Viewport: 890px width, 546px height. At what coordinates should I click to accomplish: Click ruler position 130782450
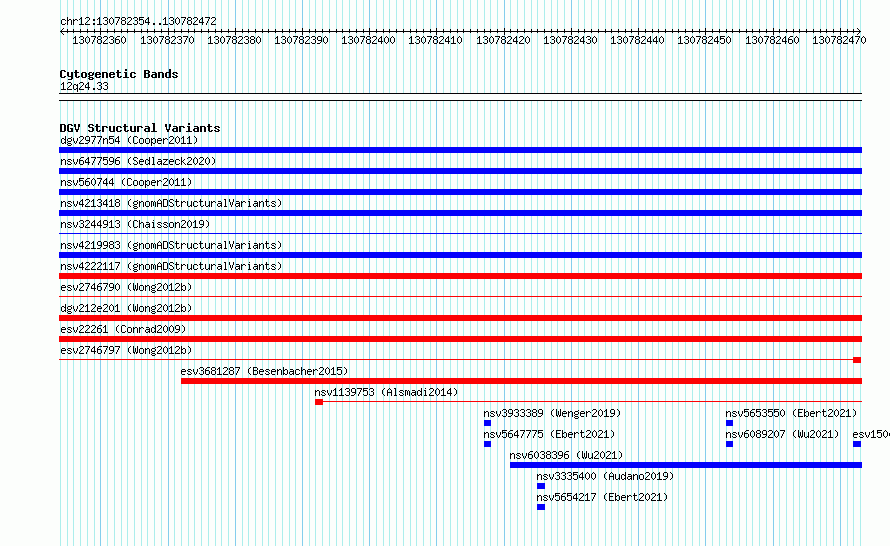pyautogui.click(x=704, y=40)
